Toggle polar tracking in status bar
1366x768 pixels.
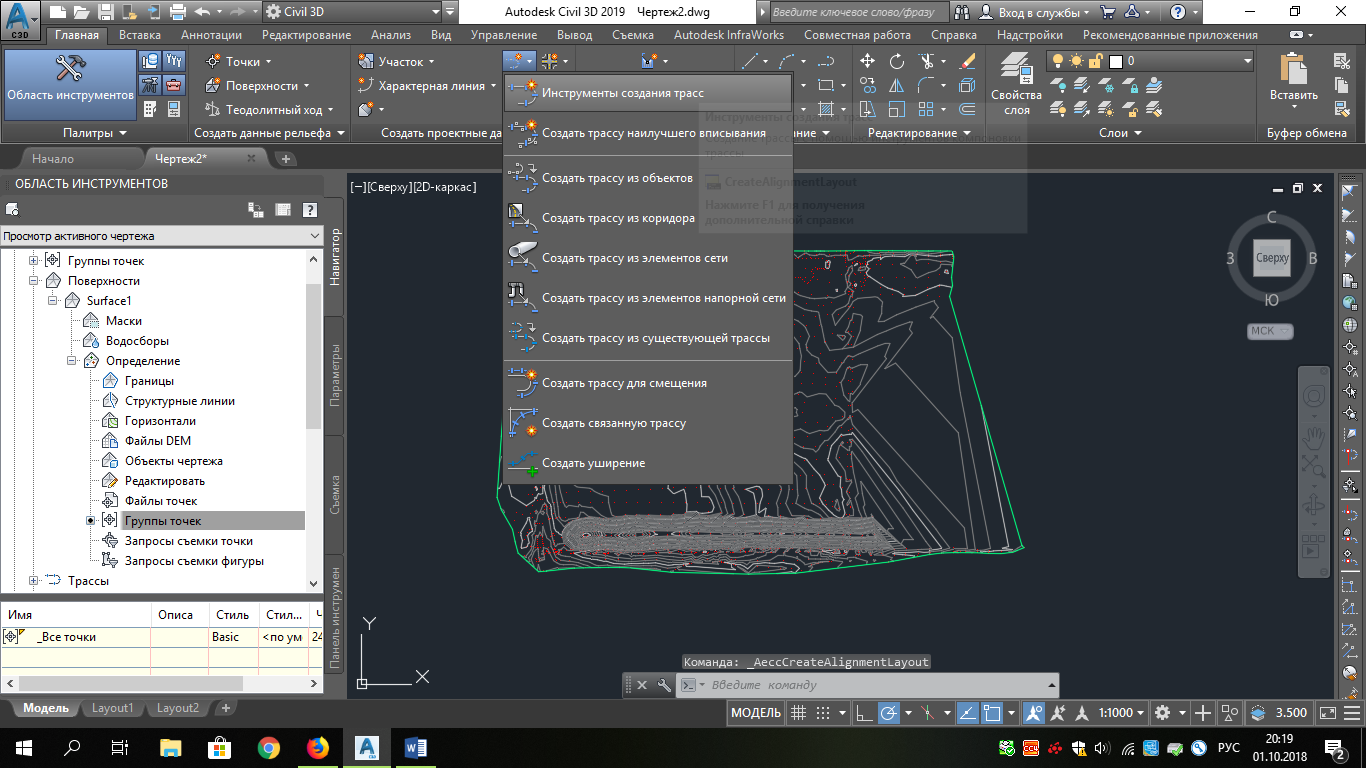(888, 713)
